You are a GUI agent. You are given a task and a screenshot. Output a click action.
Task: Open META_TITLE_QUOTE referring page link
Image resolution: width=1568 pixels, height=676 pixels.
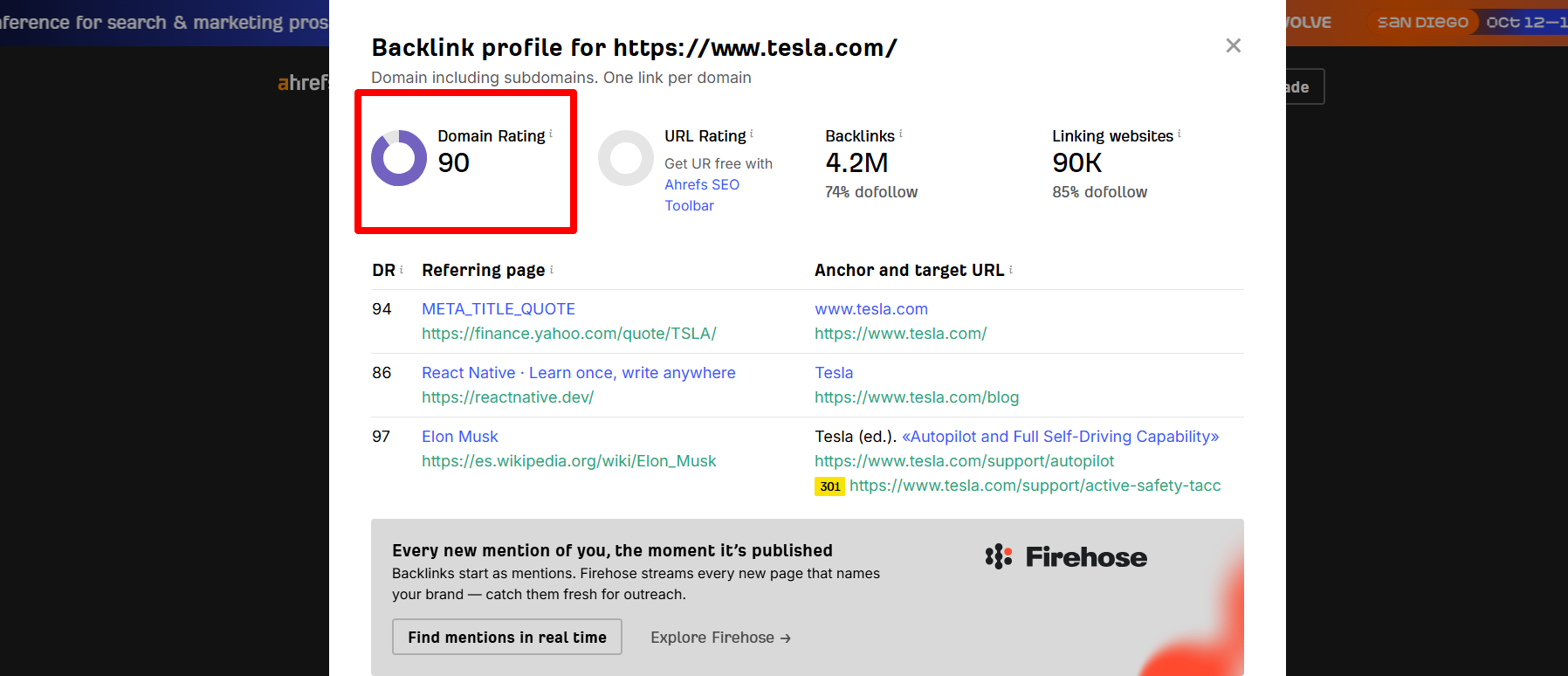coord(499,309)
